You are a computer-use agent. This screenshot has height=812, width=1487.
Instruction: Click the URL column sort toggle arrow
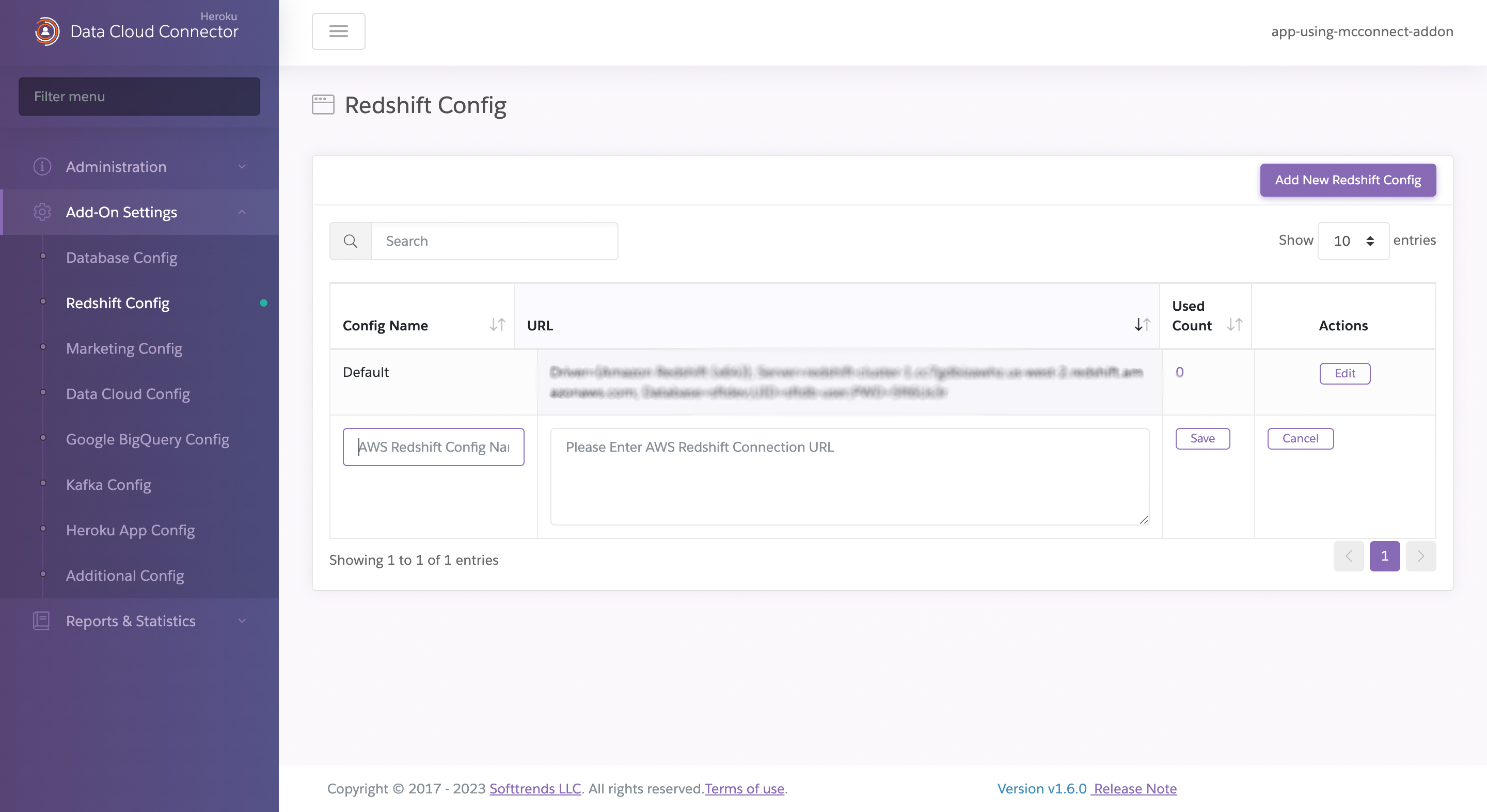(1143, 325)
